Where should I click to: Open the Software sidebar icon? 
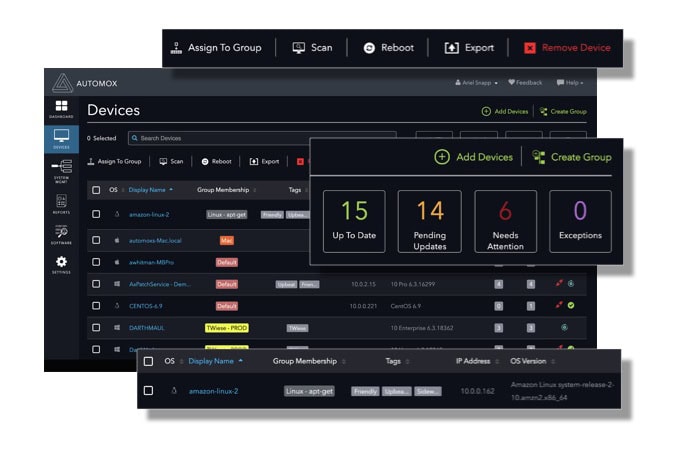[61, 234]
